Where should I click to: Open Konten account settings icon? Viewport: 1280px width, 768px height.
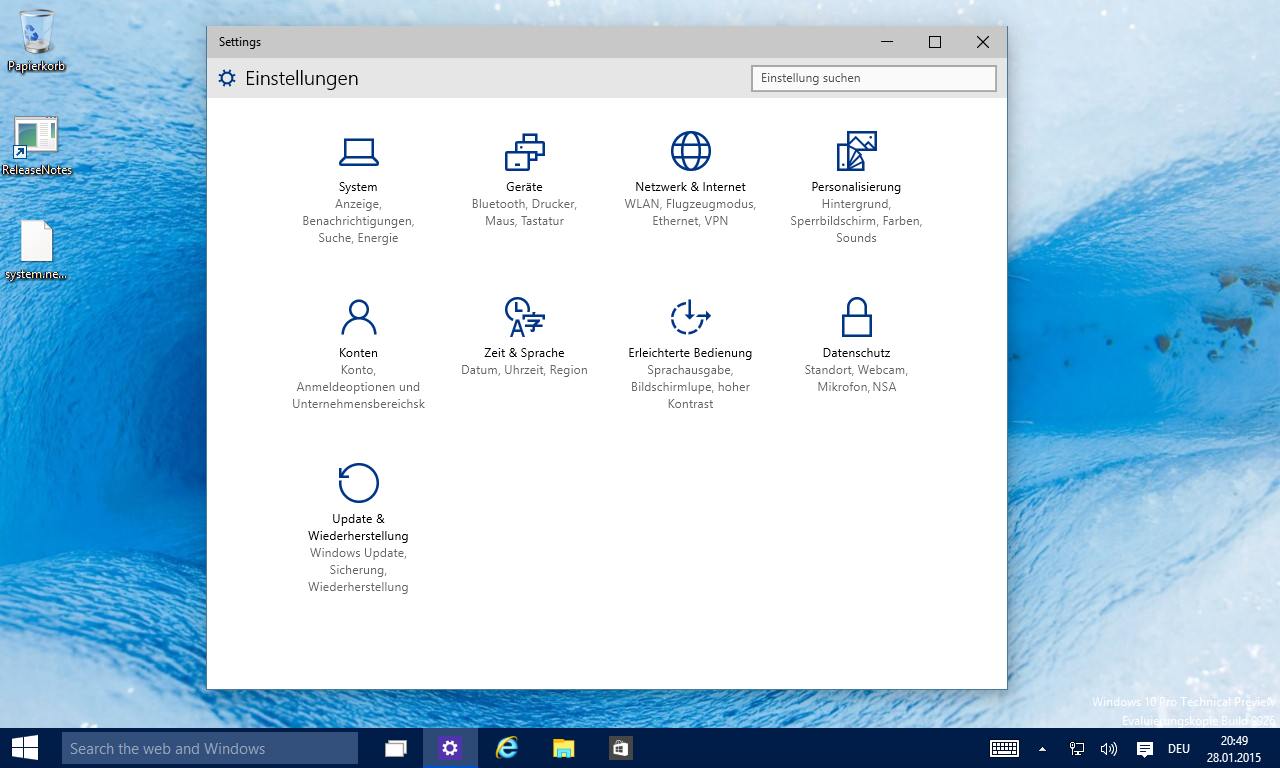pos(358,318)
